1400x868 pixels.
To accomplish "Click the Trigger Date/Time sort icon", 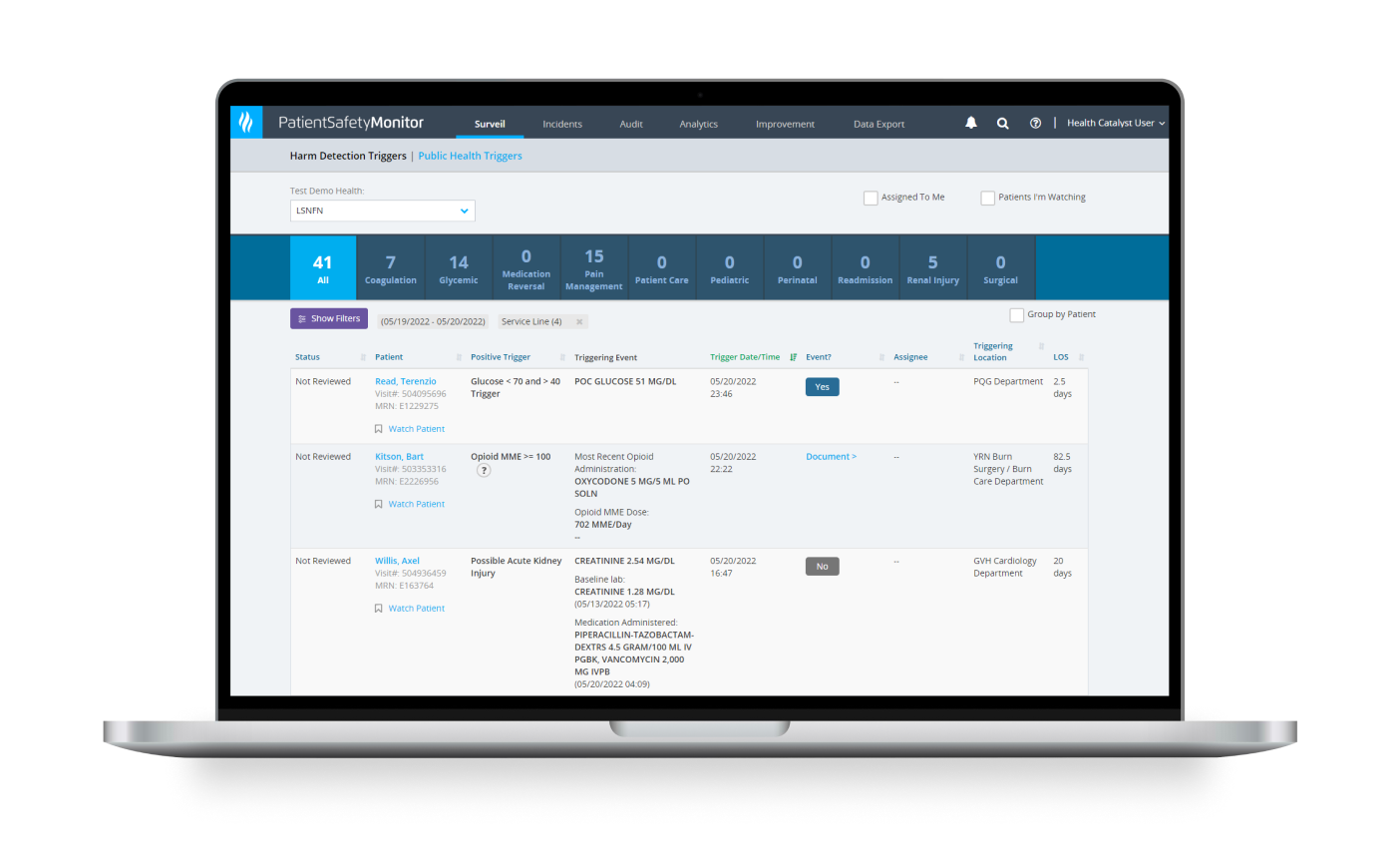I will coord(794,357).
